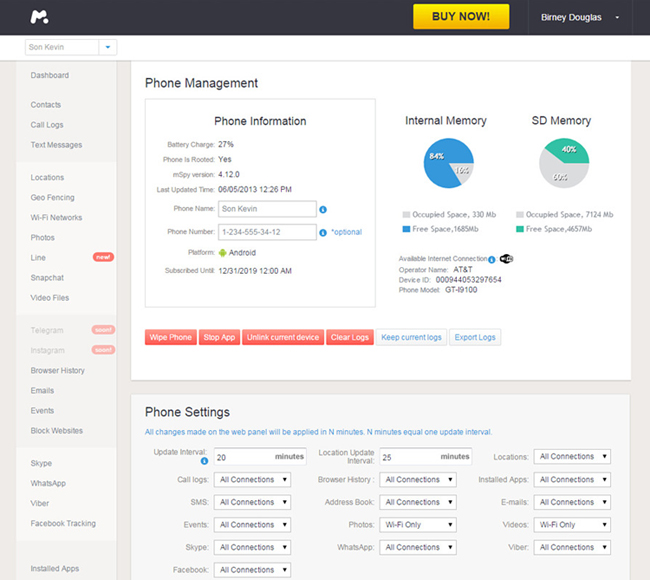Click gray Occupied Space swatch for Internal Memory
Viewport: 650px width, 580px height.
[x=406, y=215]
